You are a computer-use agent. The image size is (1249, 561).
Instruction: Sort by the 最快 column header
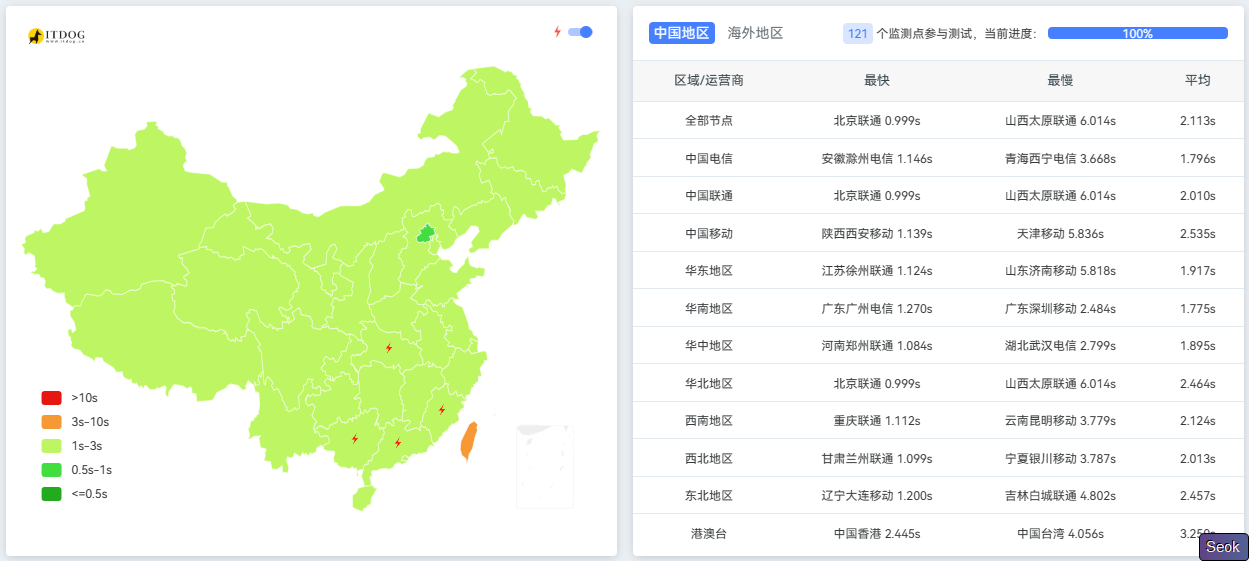[876, 80]
